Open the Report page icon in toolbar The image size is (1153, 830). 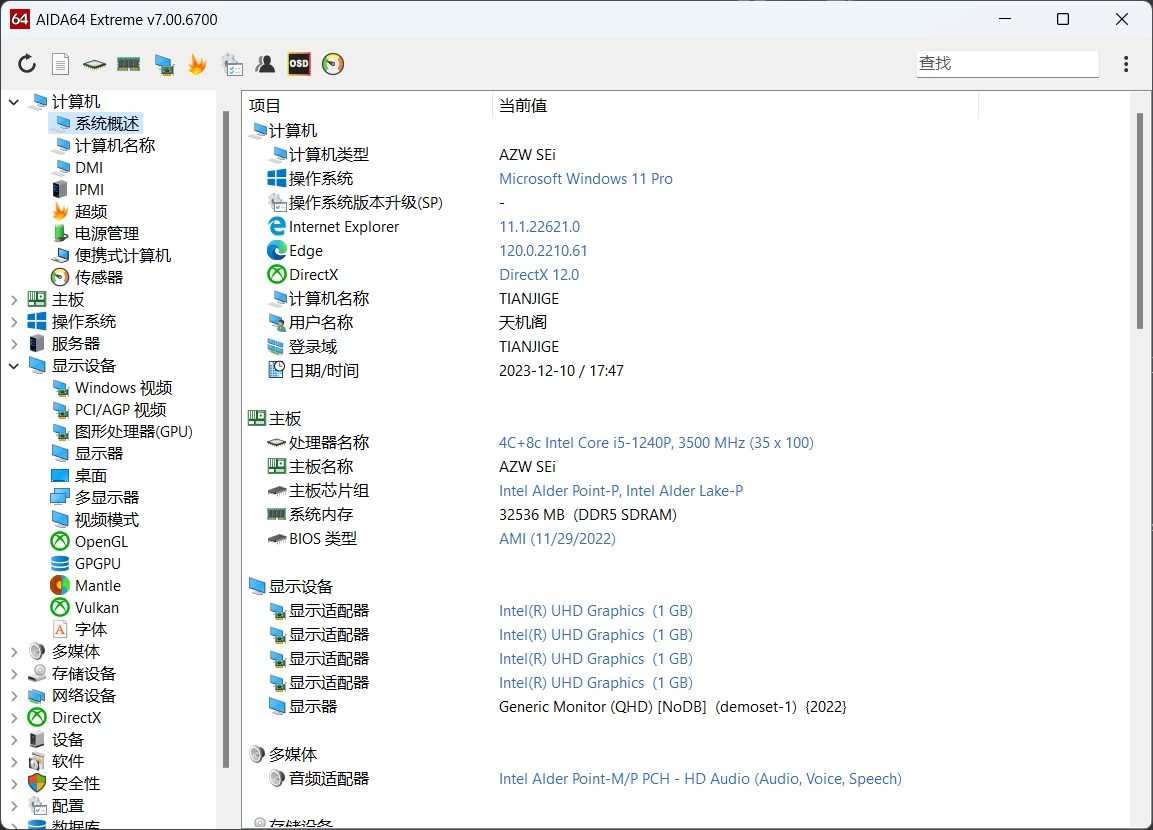pyautogui.click(x=60, y=64)
